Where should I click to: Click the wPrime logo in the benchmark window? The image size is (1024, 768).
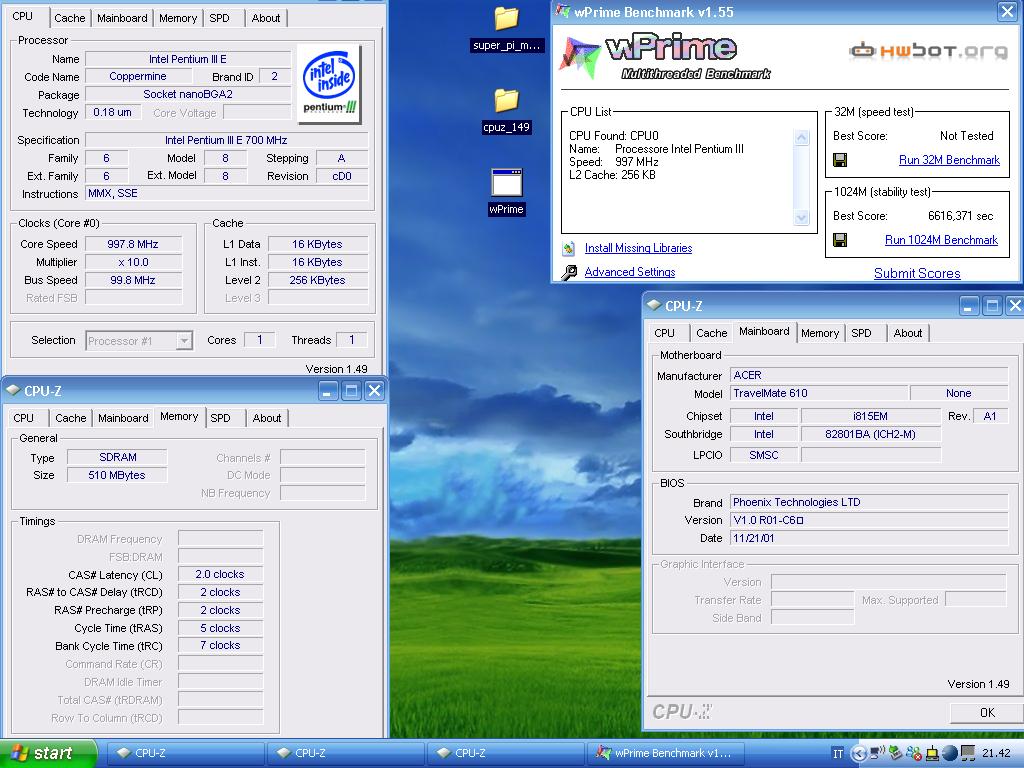pyautogui.click(x=666, y=56)
